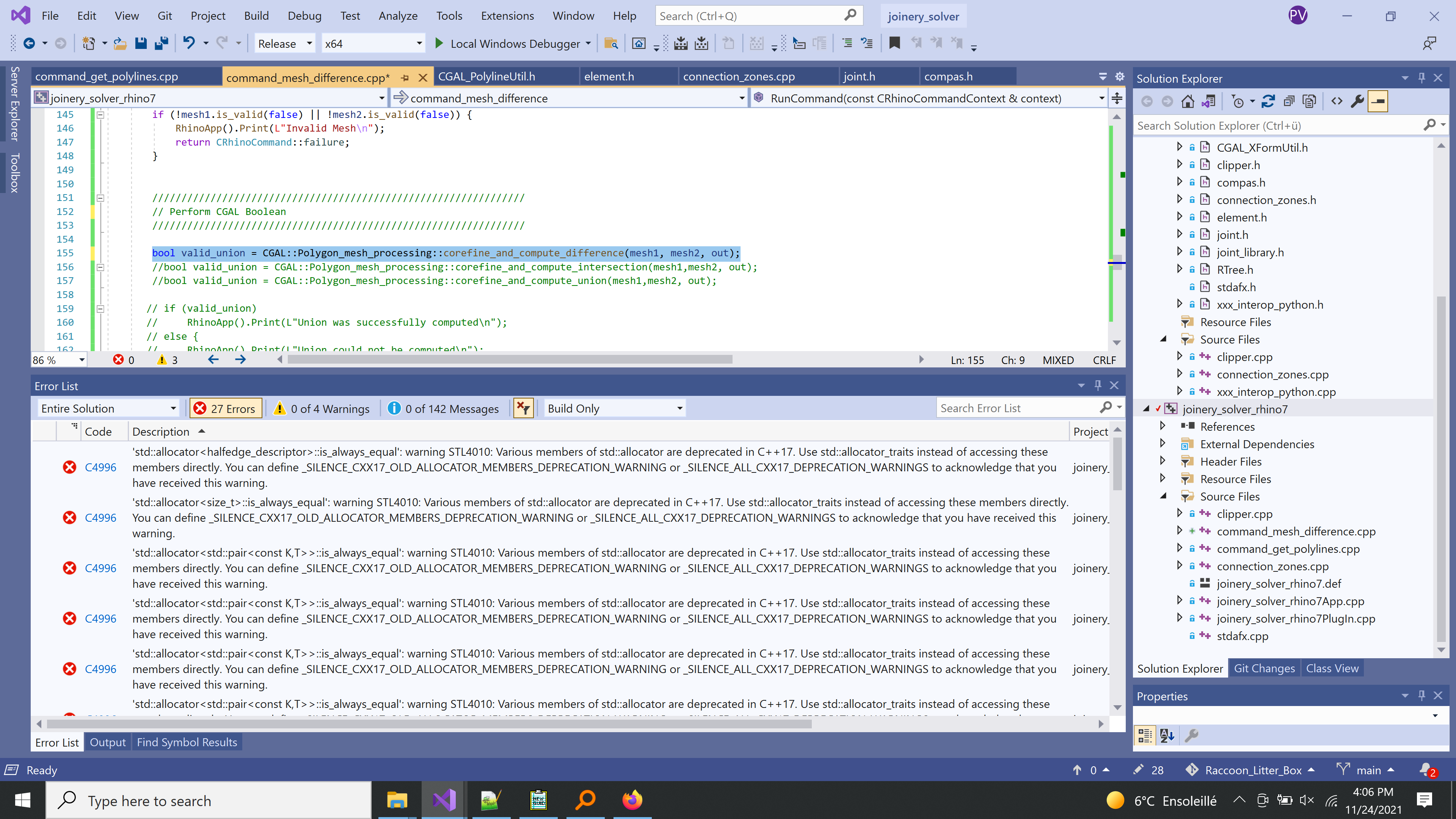
Task: Expand the External Dependencies node
Action: pos(1163,443)
